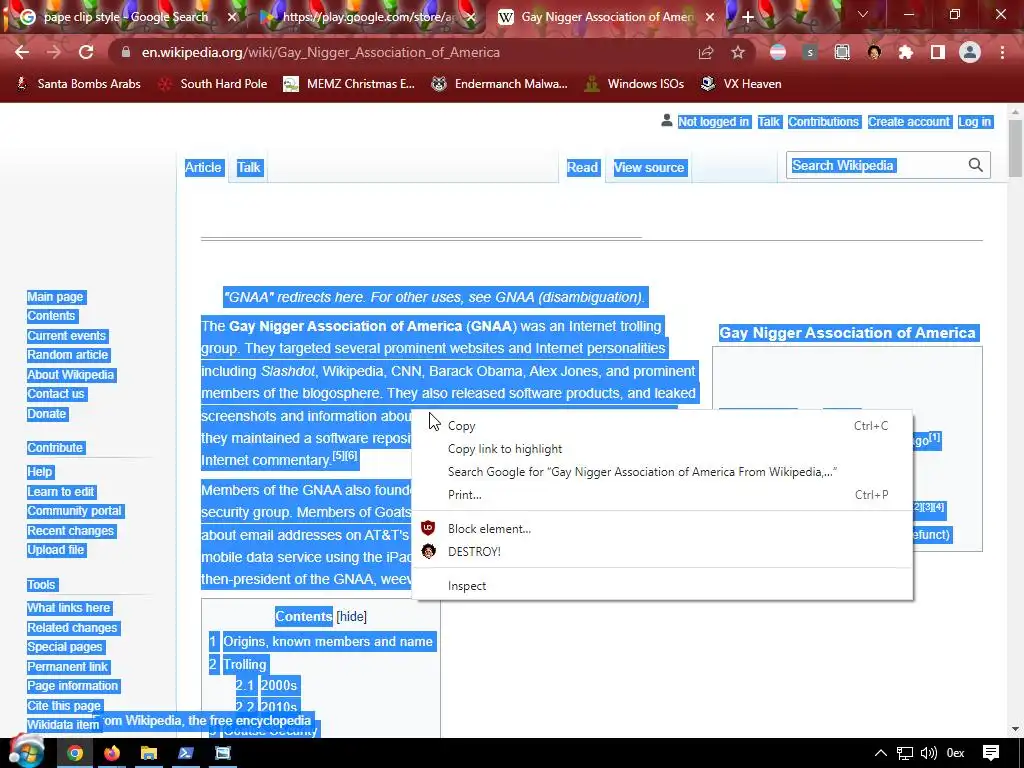The width and height of the screenshot is (1024, 768).
Task: Open the Chrome profile avatar icon
Action: click(970, 52)
